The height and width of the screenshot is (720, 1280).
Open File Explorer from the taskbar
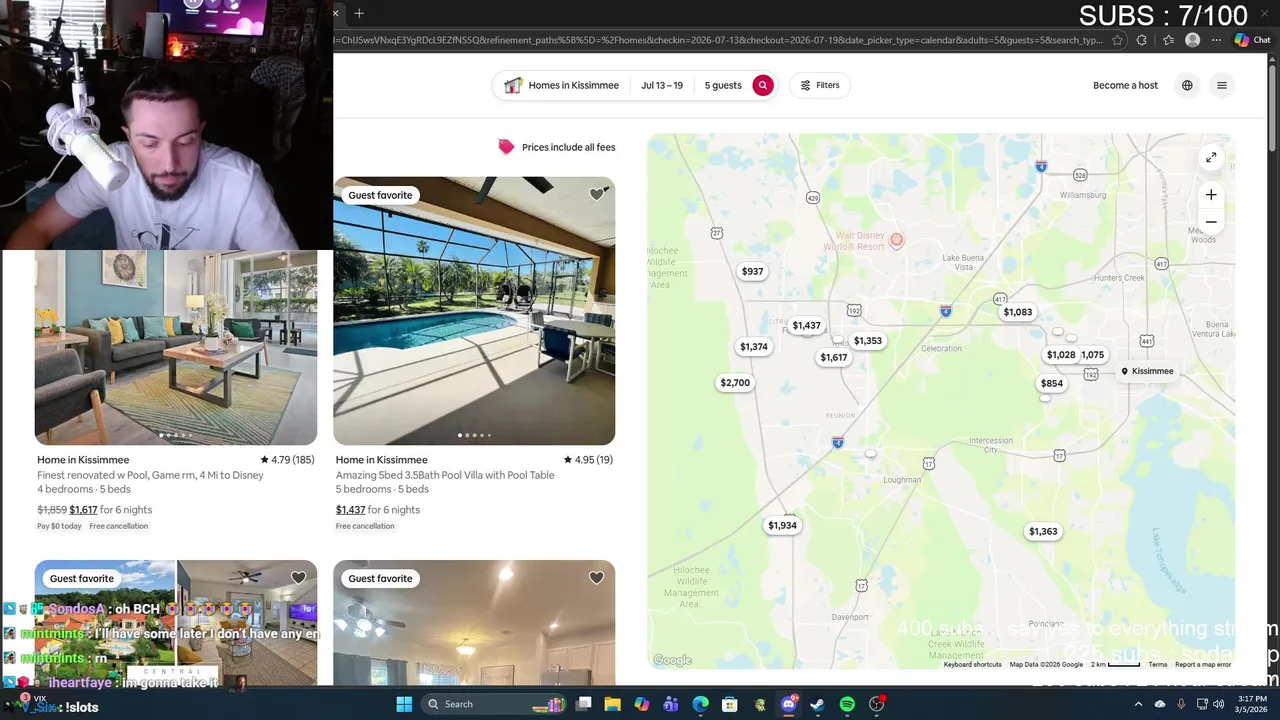click(613, 704)
